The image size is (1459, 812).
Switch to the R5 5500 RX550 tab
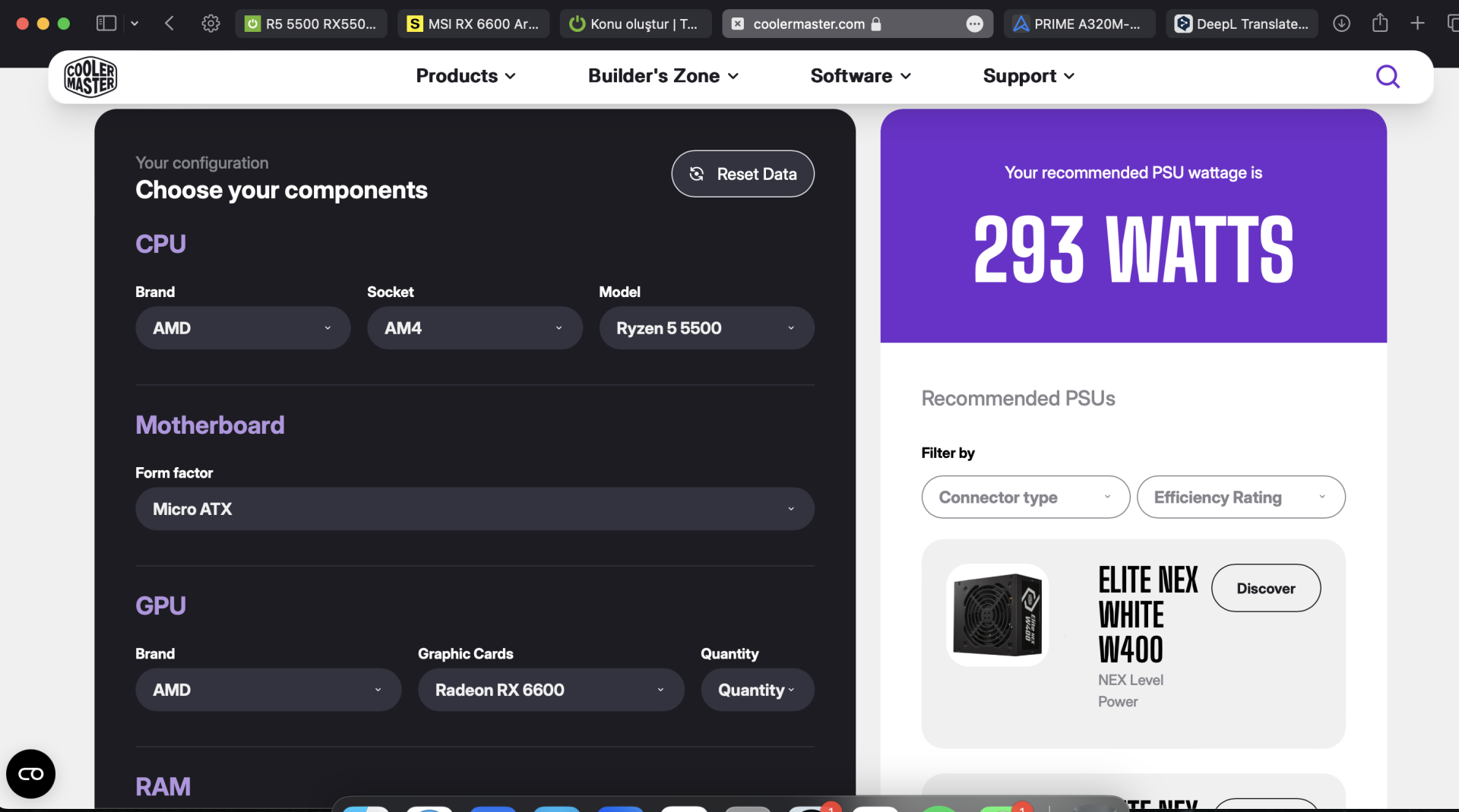tap(312, 24)
